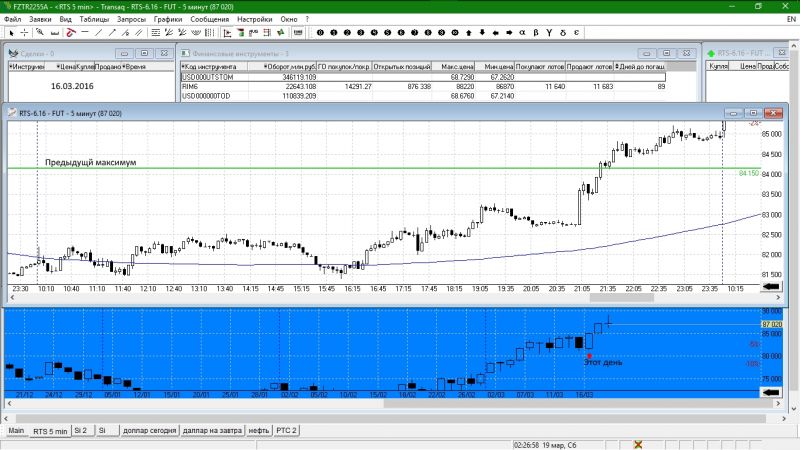Viewport: 800px width, 450px height.
Task: Select the USD000UTSTOM row
Action: (423, 77)
